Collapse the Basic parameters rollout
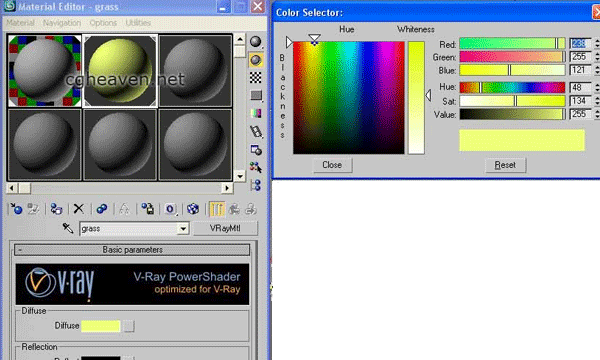This screenshot has height=360, width=600. 132,250
